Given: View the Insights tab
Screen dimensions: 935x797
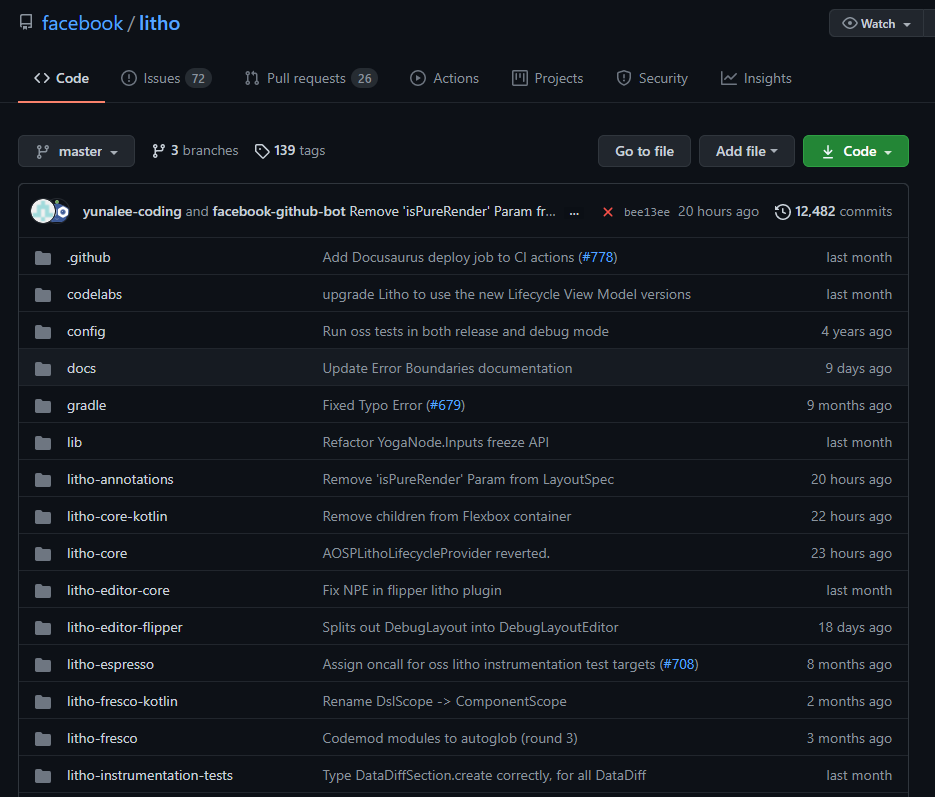Looking at the screenshot, I should 756,78.
